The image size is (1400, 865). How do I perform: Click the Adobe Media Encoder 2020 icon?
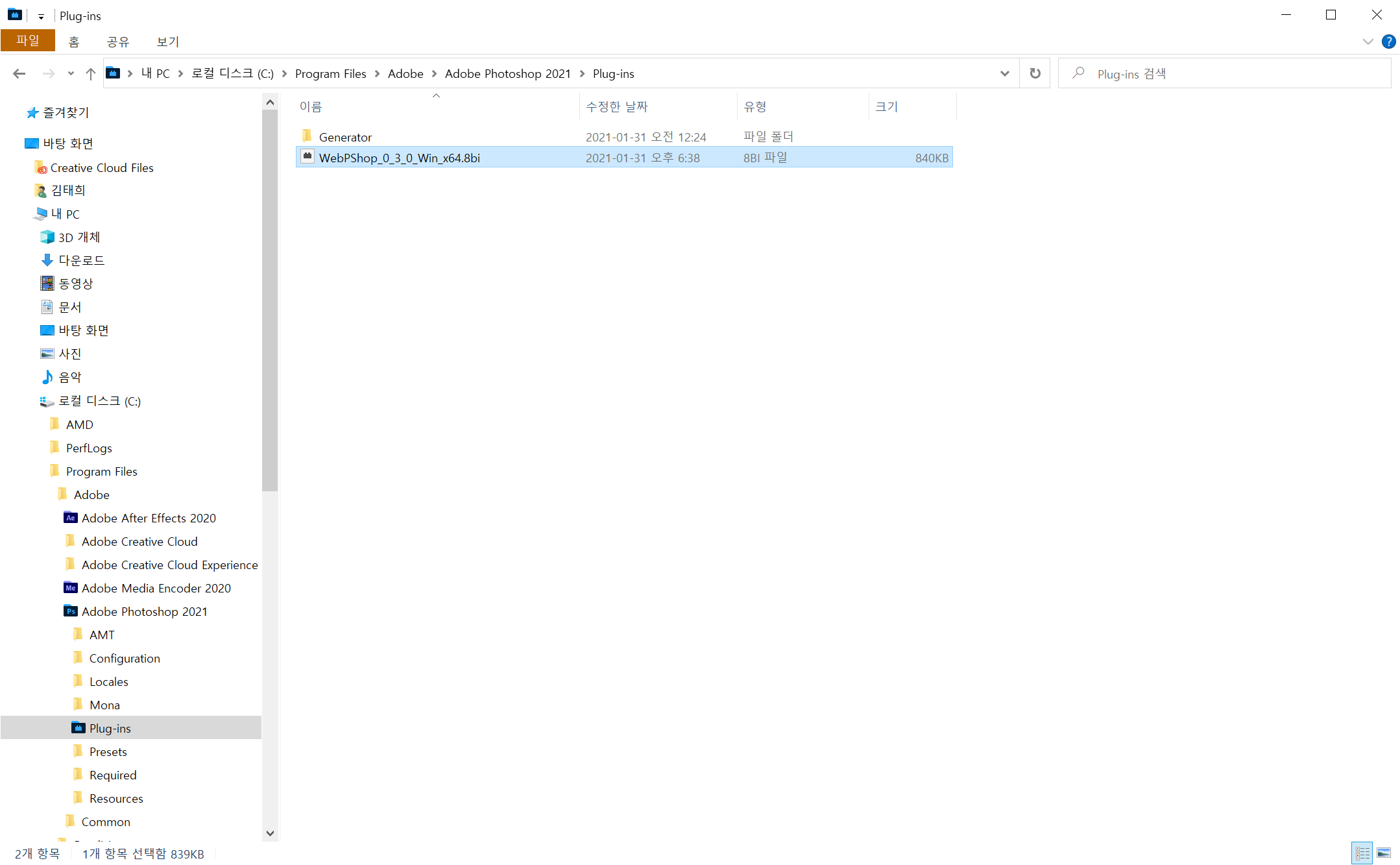[70, 588]
